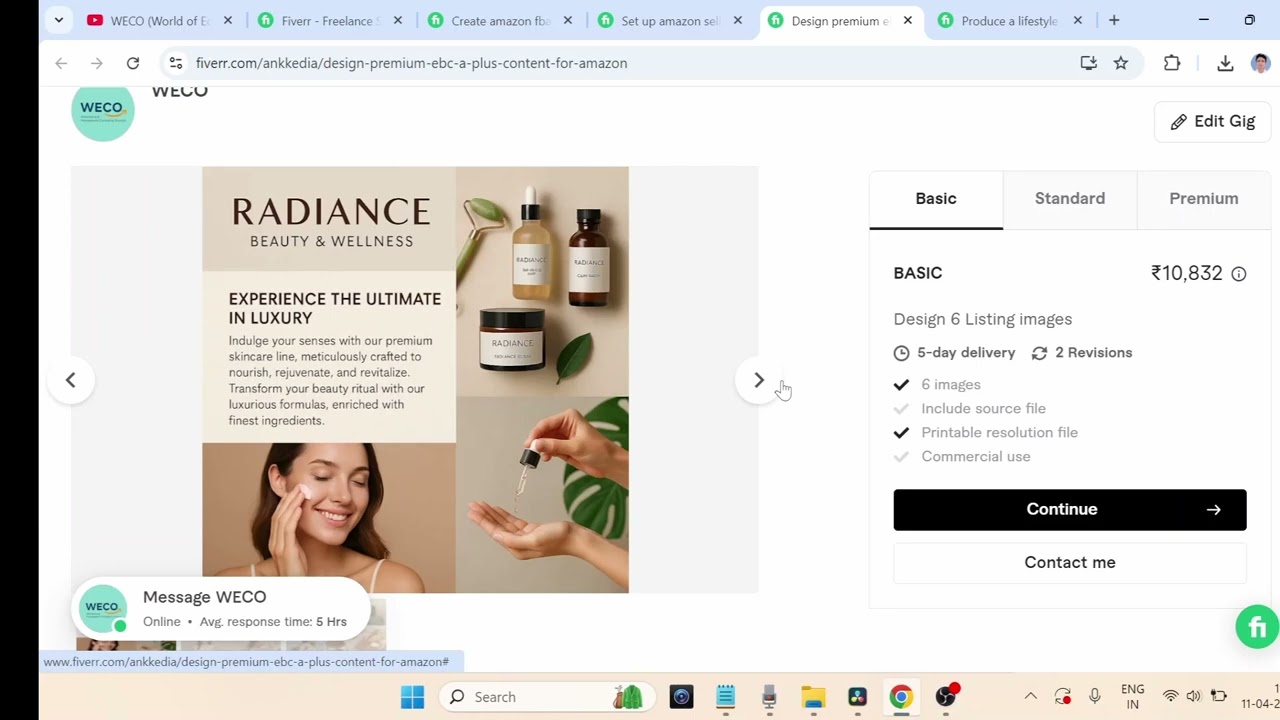
Task: Open the Chrome downloads panel
Action: pyautogui.click(x=1225, y=63)
